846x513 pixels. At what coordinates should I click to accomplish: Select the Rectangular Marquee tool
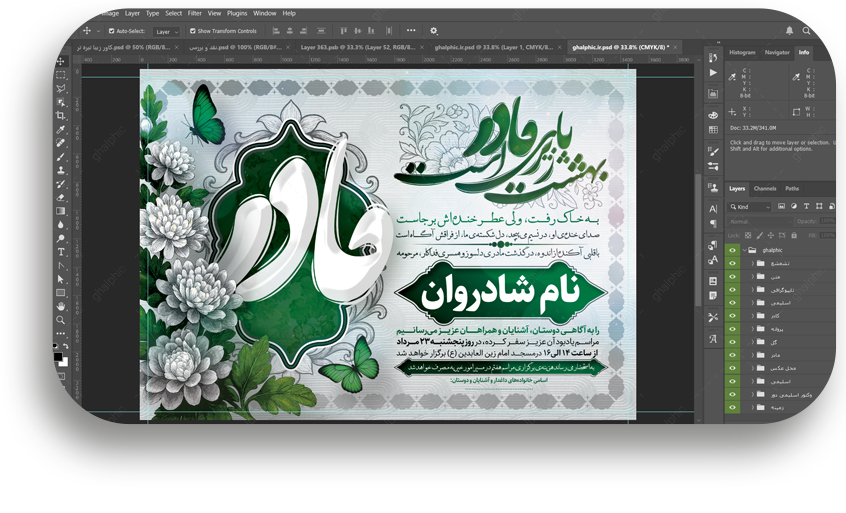click(61, 75)
